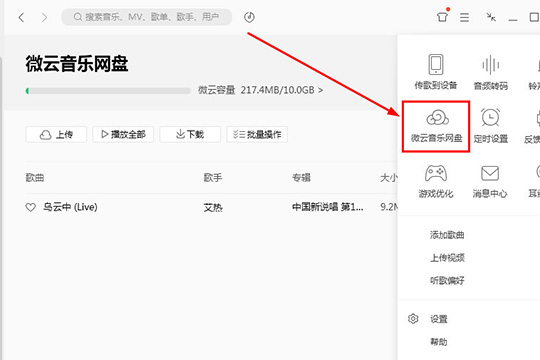The width and height of the screenshot is (540, 360).
Task: Open 微云音乐网盘 cloud icon
Action: coord(437,118)
